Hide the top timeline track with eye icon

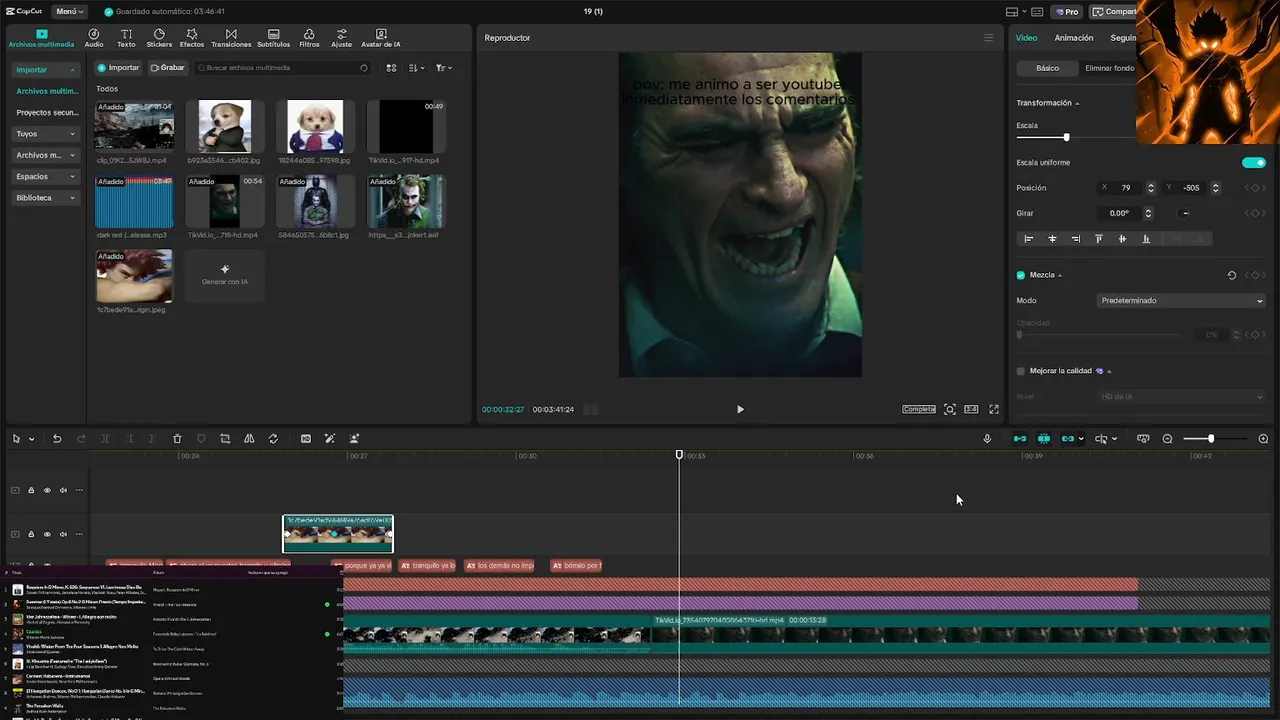coord(46,490)
